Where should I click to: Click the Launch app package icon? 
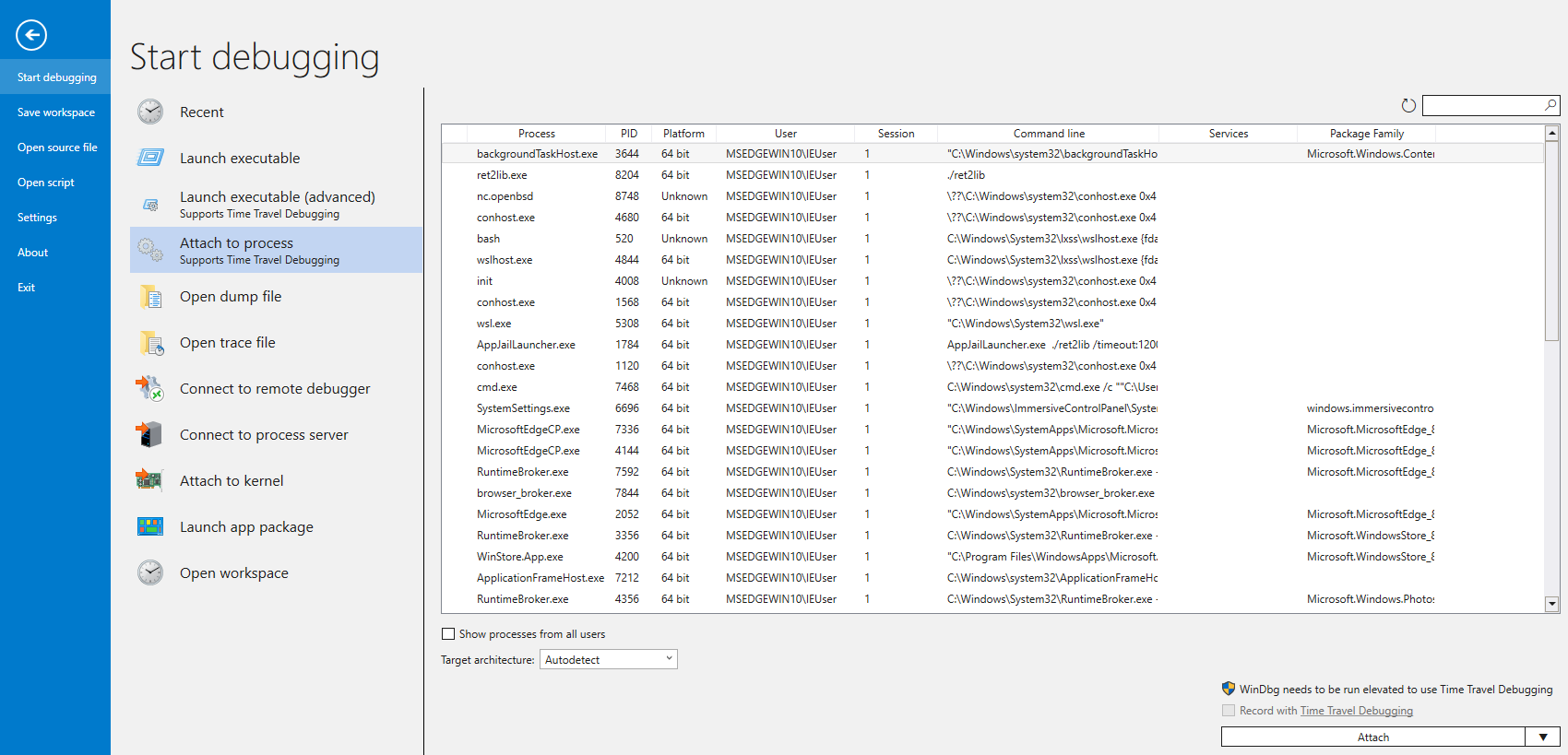(x=150, y=526)
